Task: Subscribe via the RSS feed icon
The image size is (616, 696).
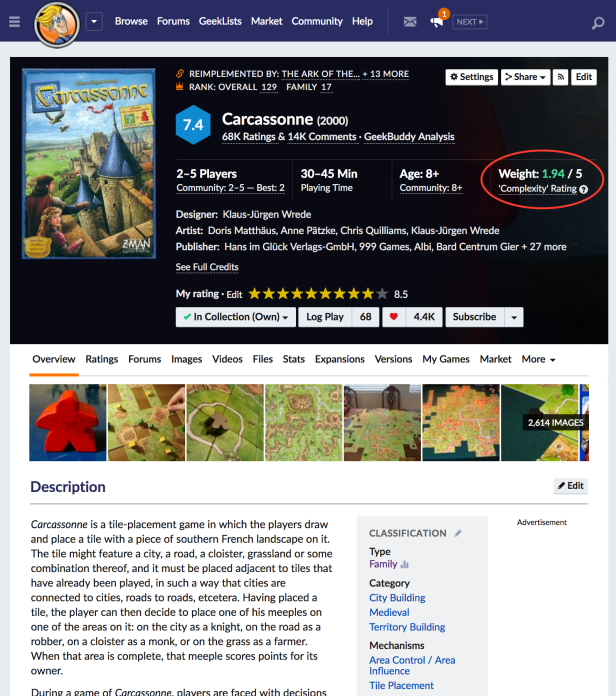Action: coord(561,77)
